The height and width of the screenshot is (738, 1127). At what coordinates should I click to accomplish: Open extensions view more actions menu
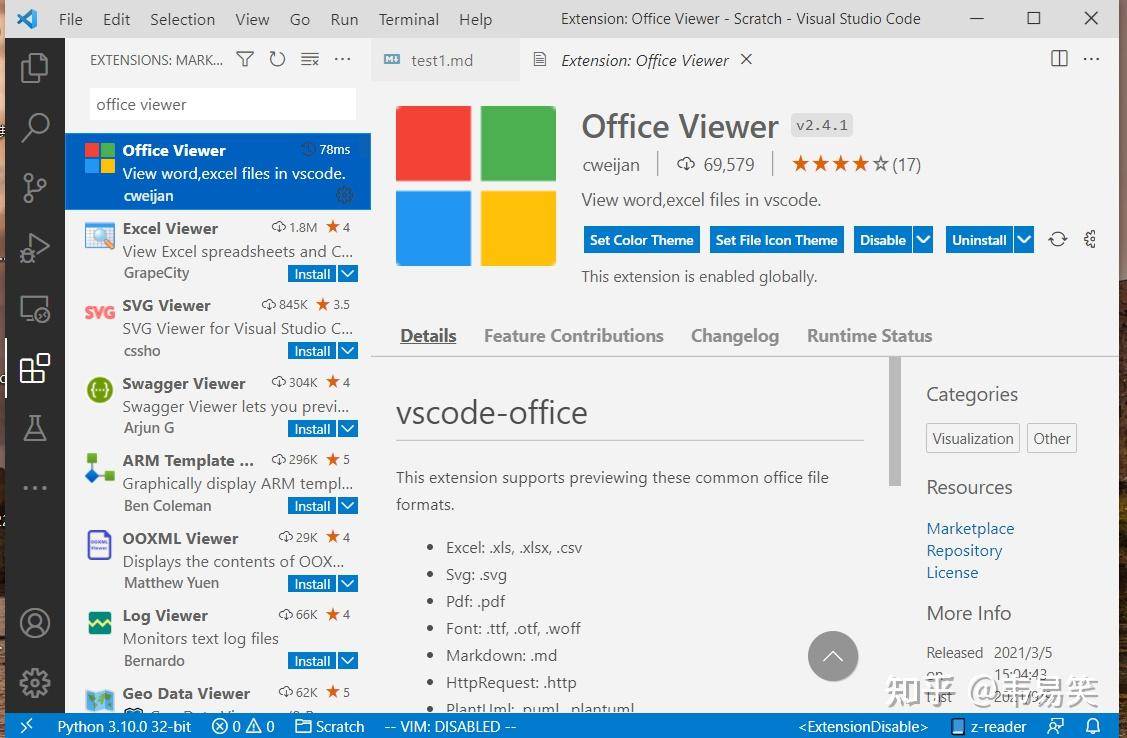pyautogui.click(x=342, y=59)
